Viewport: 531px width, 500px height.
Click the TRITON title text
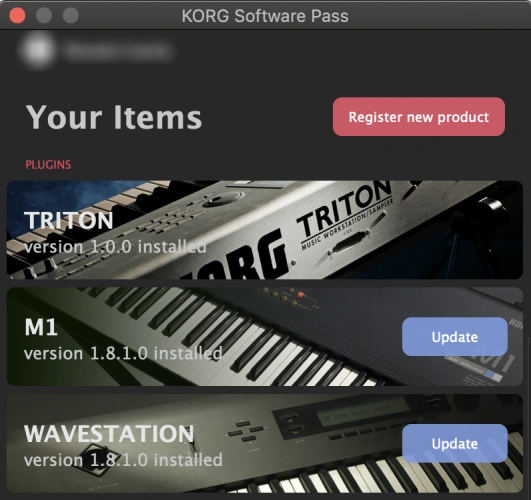(68, 220)
